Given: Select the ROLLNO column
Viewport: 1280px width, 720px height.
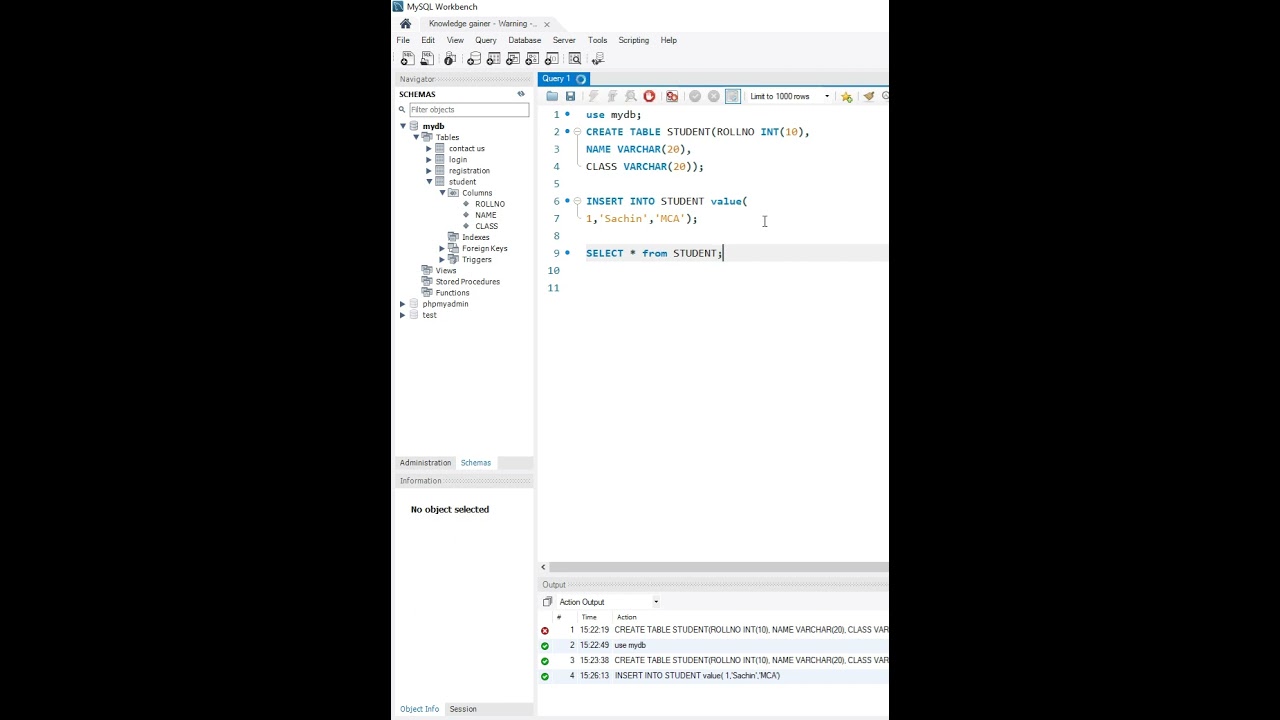Looking at the screenshot, I should pyautogui.click(x=490, y=204).
